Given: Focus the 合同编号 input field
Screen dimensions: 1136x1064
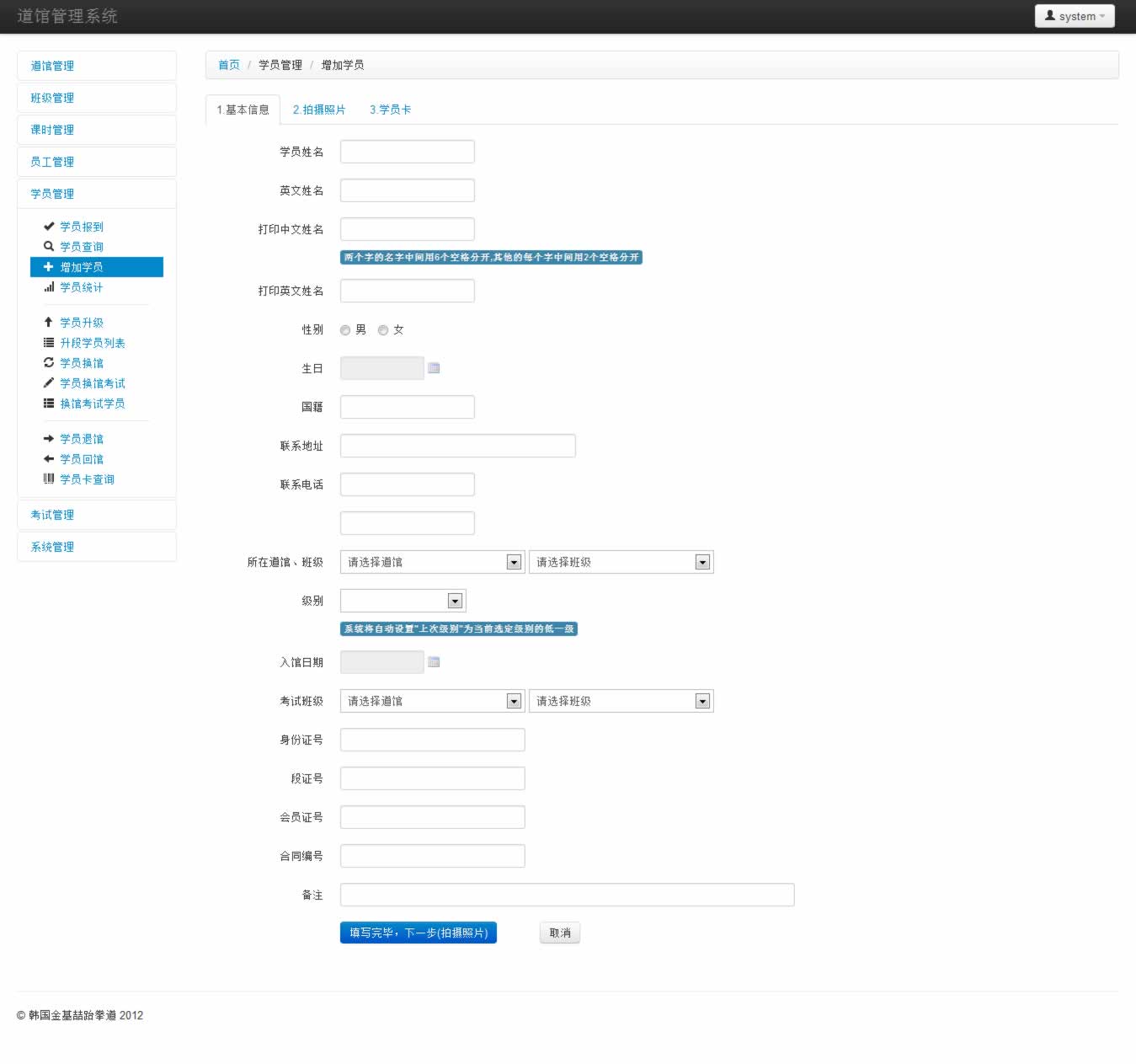Looking at the screenshot, I should [x=433, y=856].
